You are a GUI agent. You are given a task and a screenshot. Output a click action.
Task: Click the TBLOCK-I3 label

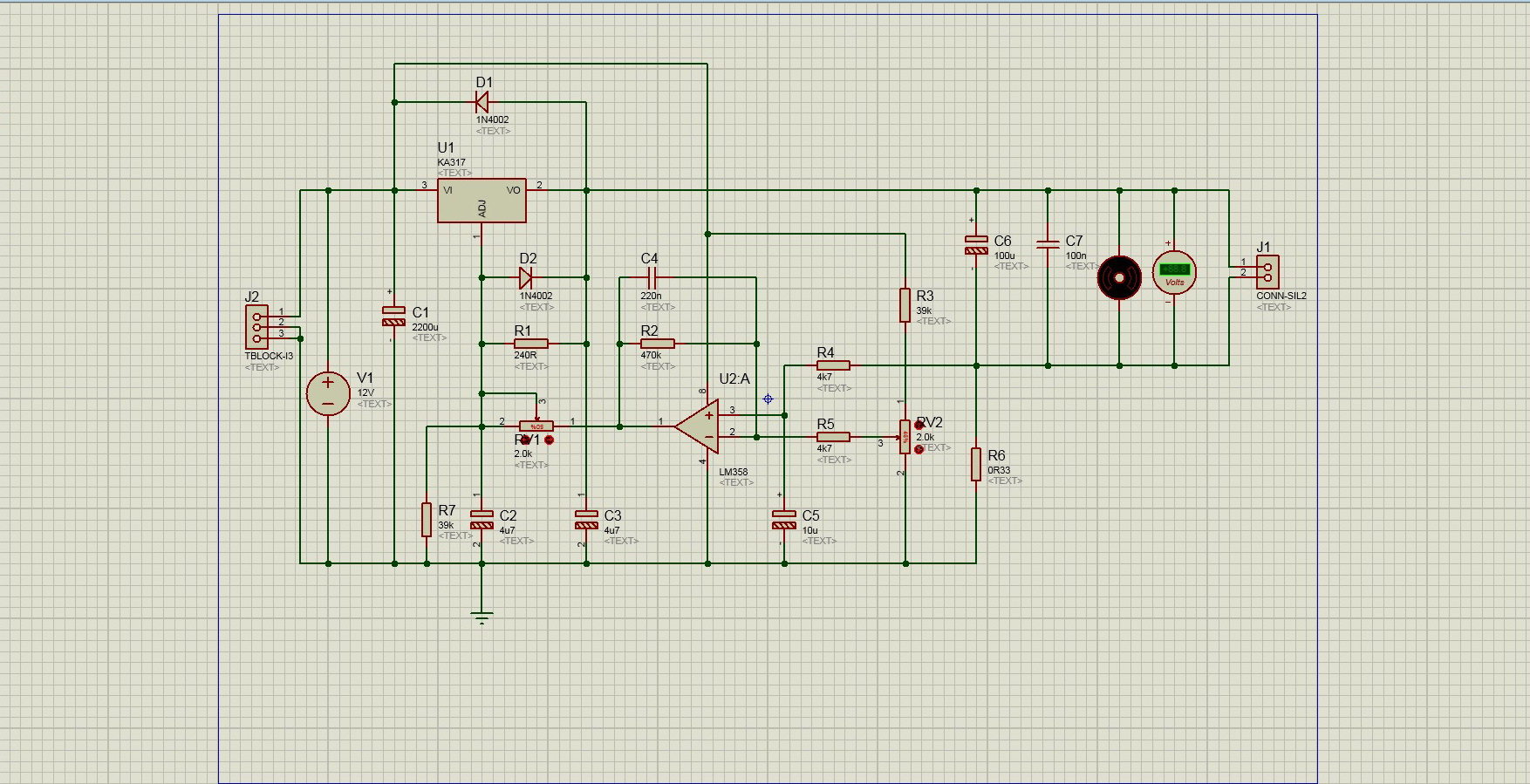pyautogui.click(x=269, y=356)
